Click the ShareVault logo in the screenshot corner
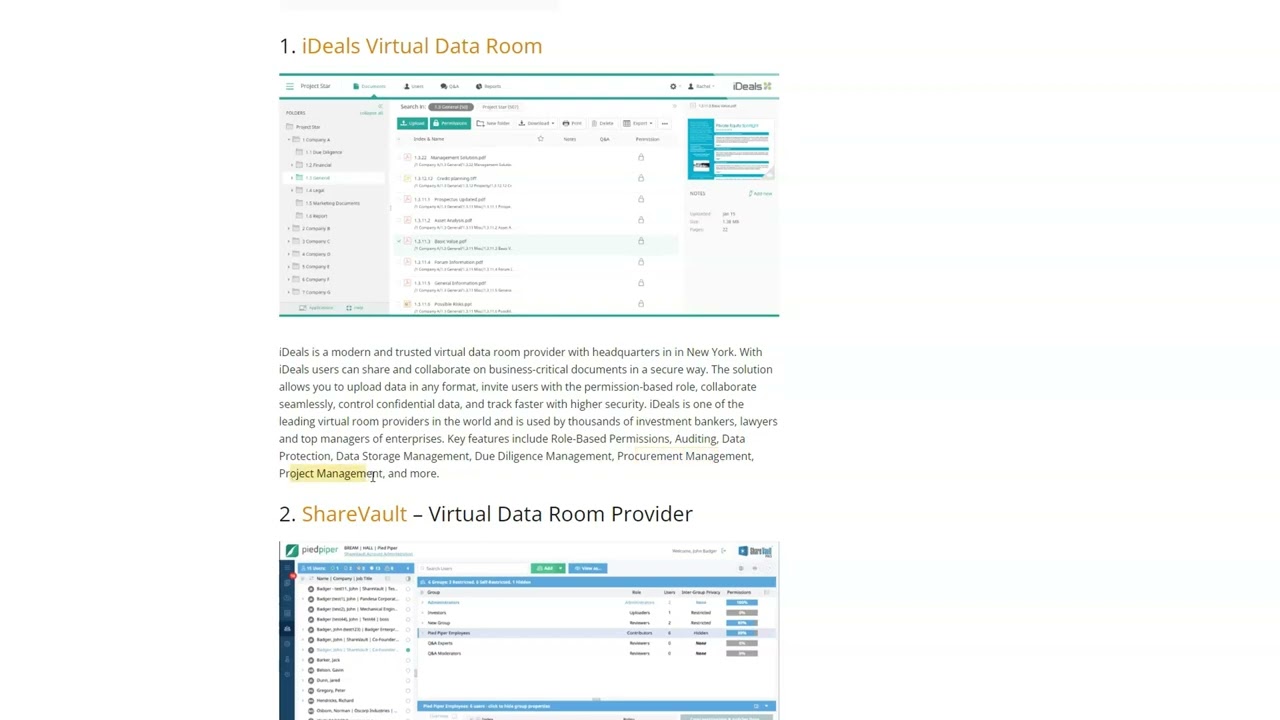The image size is (1280, 720). tap(755, 551)
